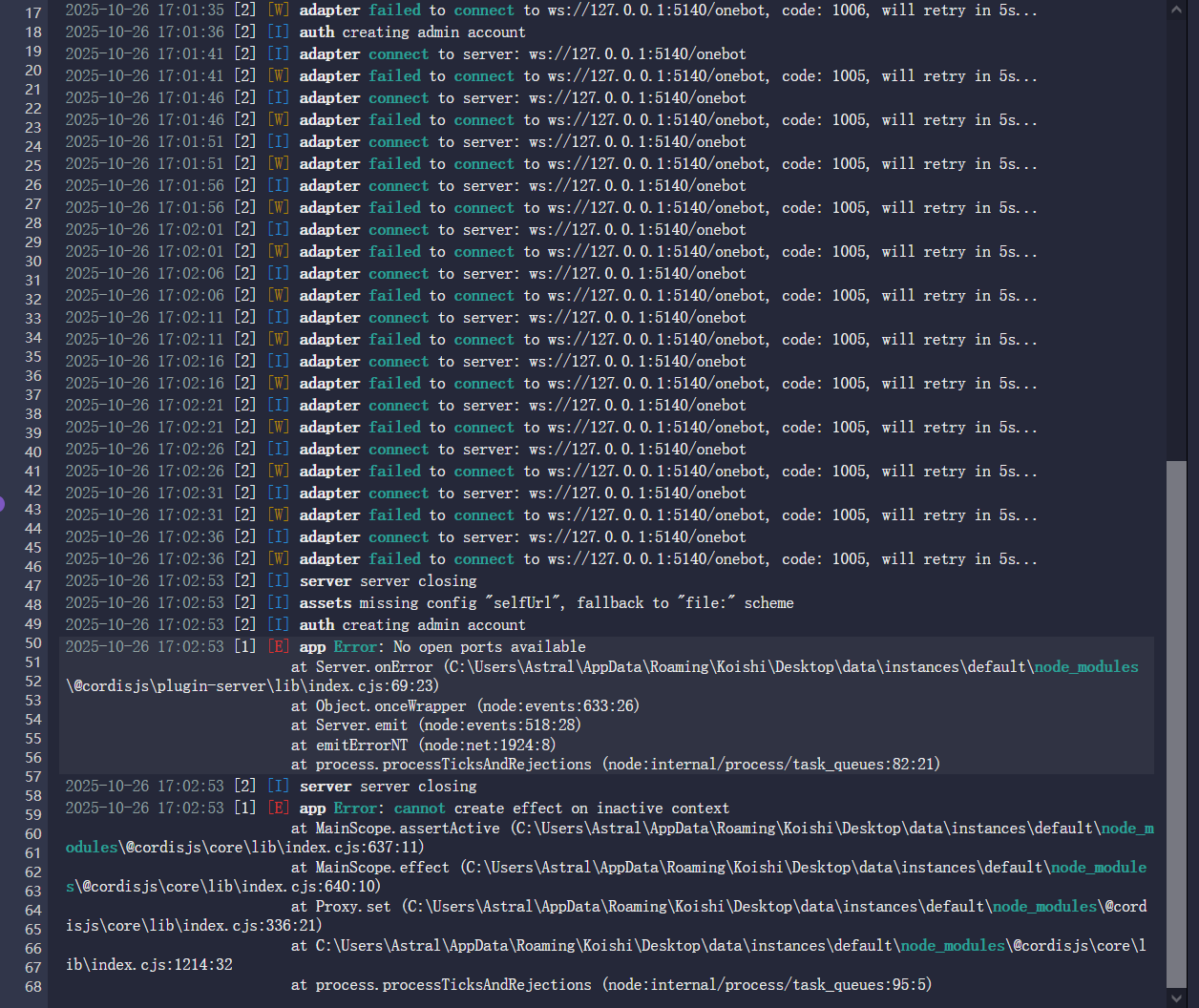1199x1008 pixels.
Task: Click line number 34 in the gutter
Action: click(33, 338)
